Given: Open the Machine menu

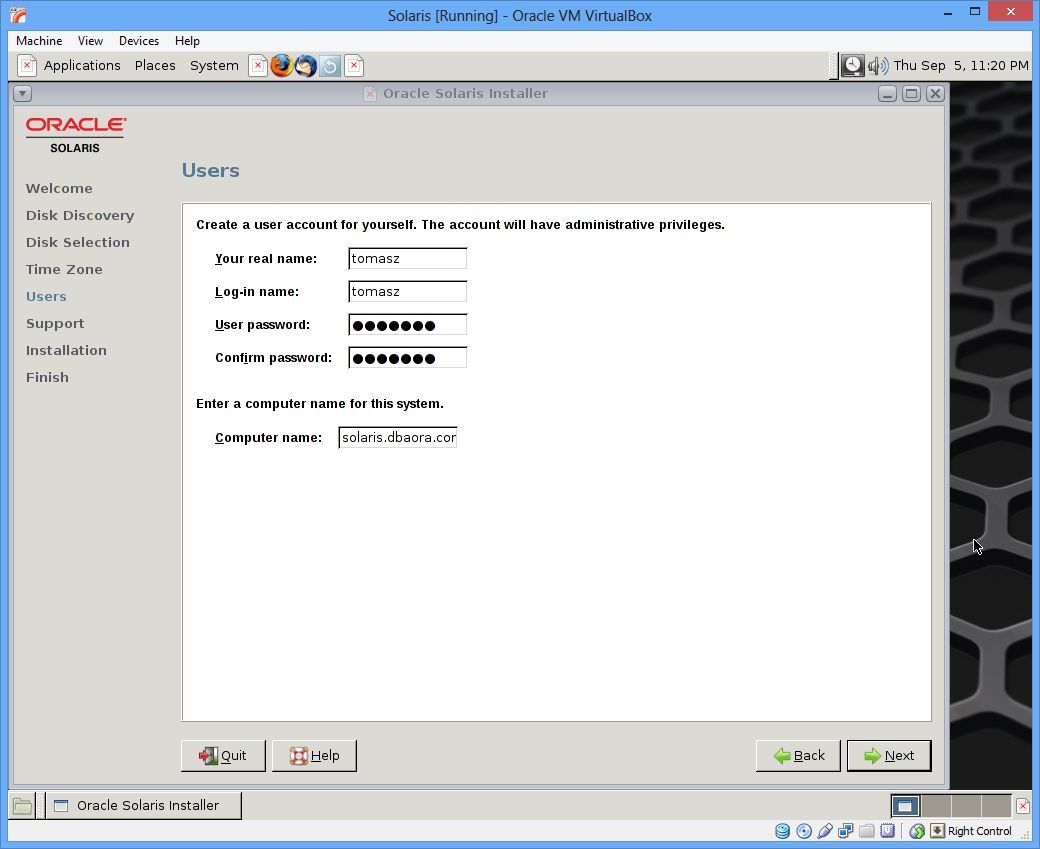Looking at the screenshot, I should [39, 41].
